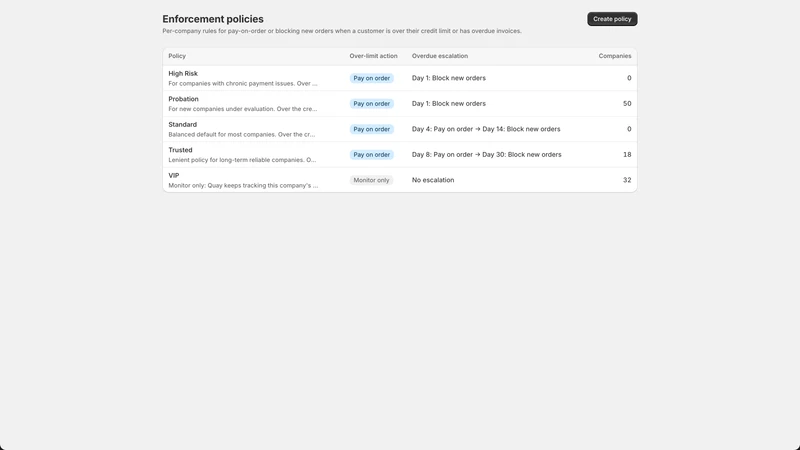Viewport: 800px width, 450px height.
Task: Open the High Risk policy row
Action: 399,78
